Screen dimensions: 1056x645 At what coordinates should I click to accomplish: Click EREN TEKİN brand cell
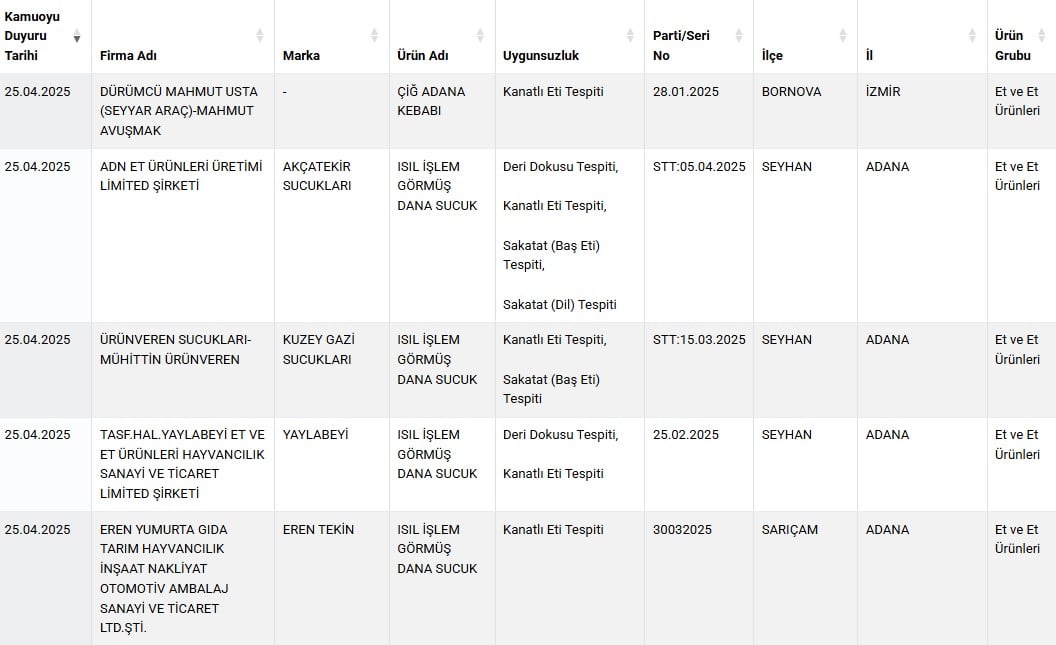[x=318, y=530]
